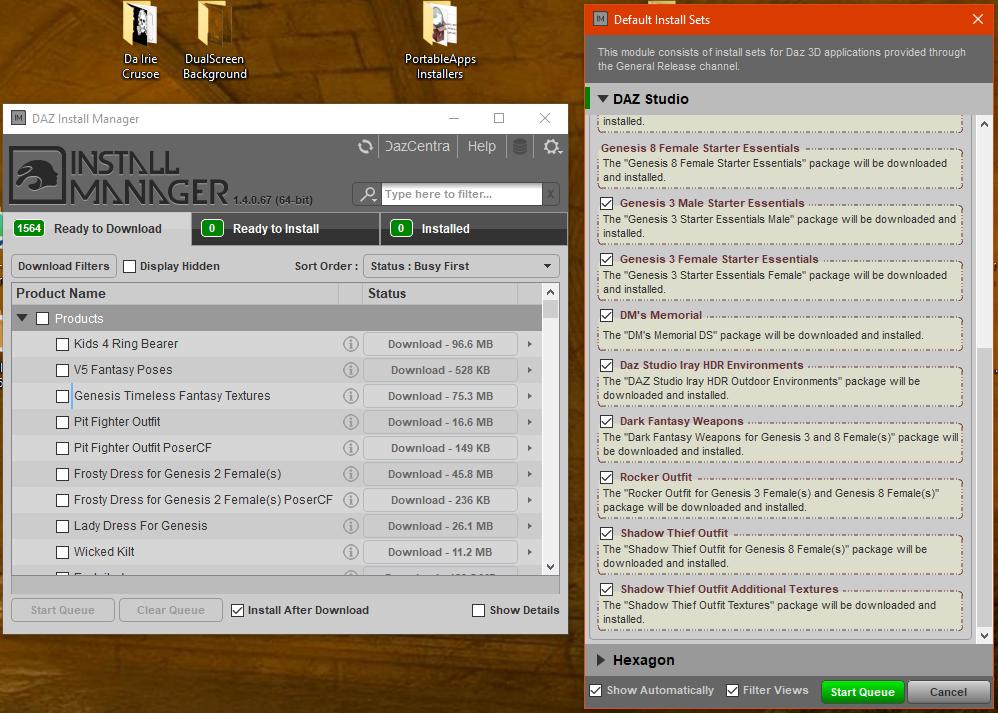This screenshot has width=998, height=713.
Task: Open options arrow for Kids 4 Ring Bearer
Action: click(x=530, y=344)
